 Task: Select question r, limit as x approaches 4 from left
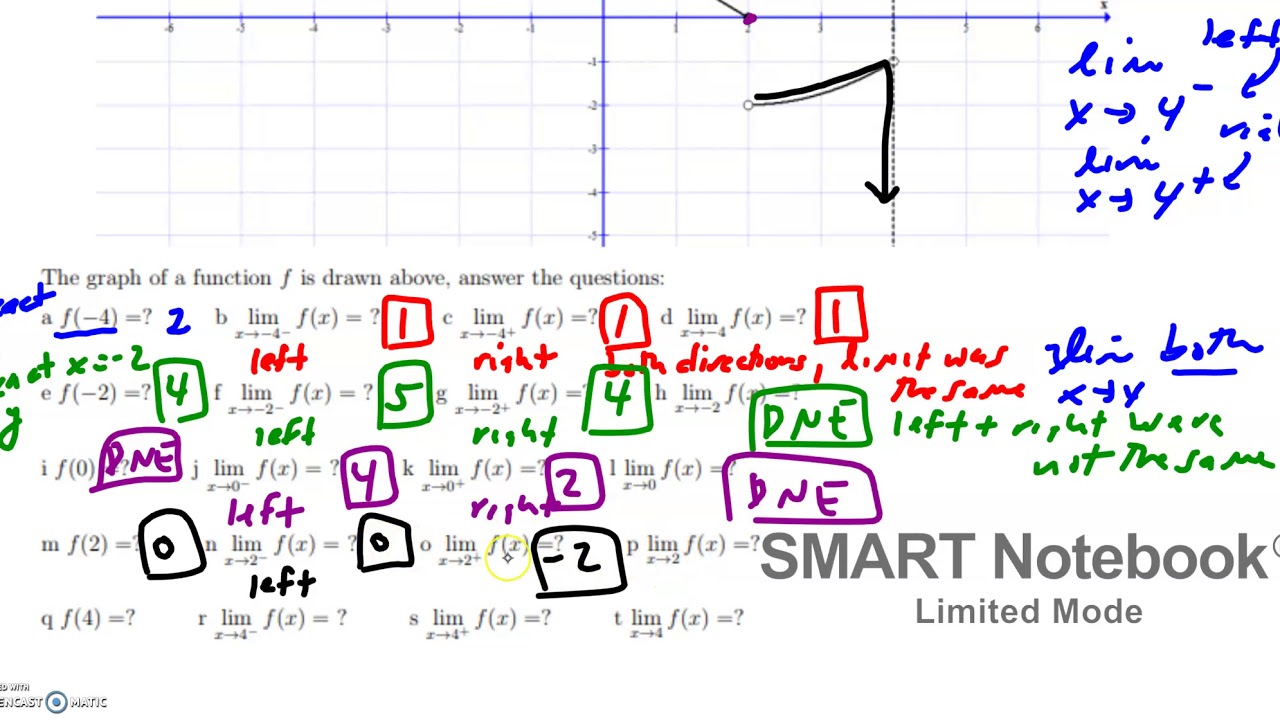tap(272, 621)
